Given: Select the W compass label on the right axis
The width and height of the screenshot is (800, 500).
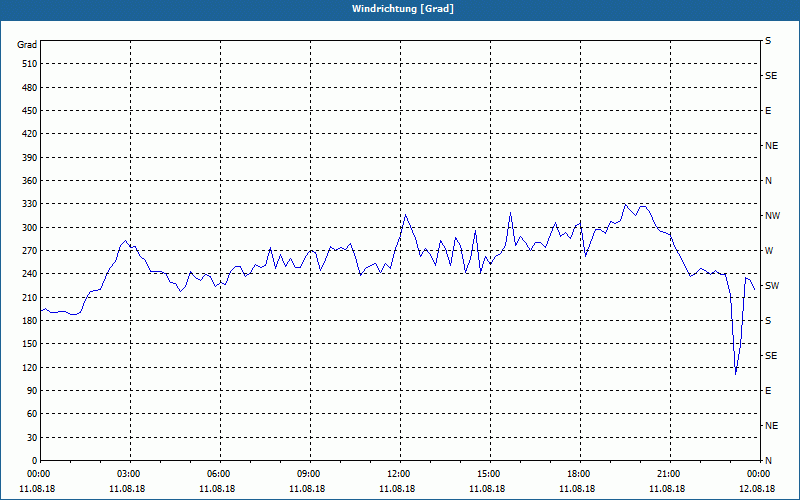Looking at the screenshot, I should coord(768,251).
